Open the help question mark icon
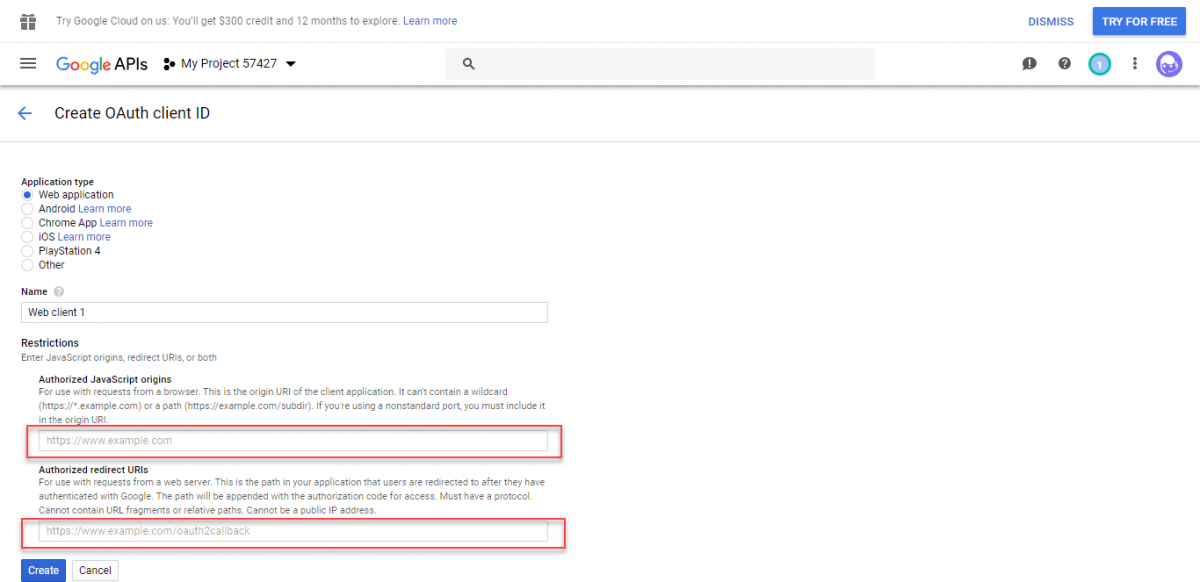The image size is (1200, 582). pos(1064,64)
